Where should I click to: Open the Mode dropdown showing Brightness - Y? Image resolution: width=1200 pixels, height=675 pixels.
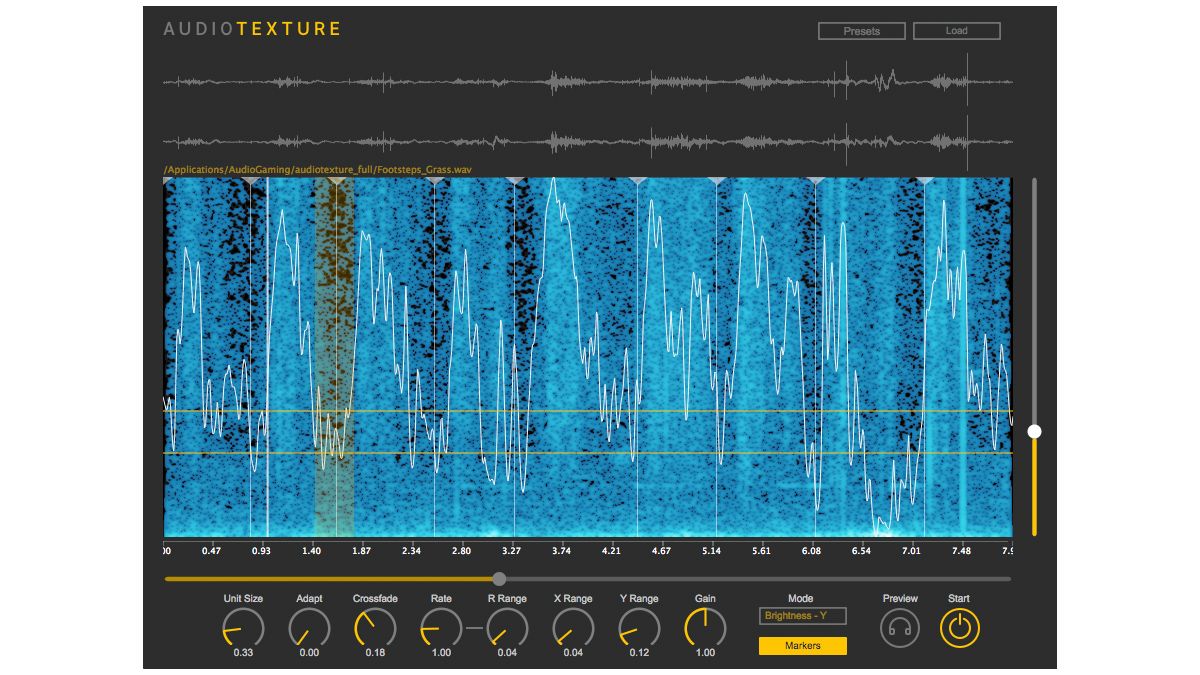tap(801, 616)
